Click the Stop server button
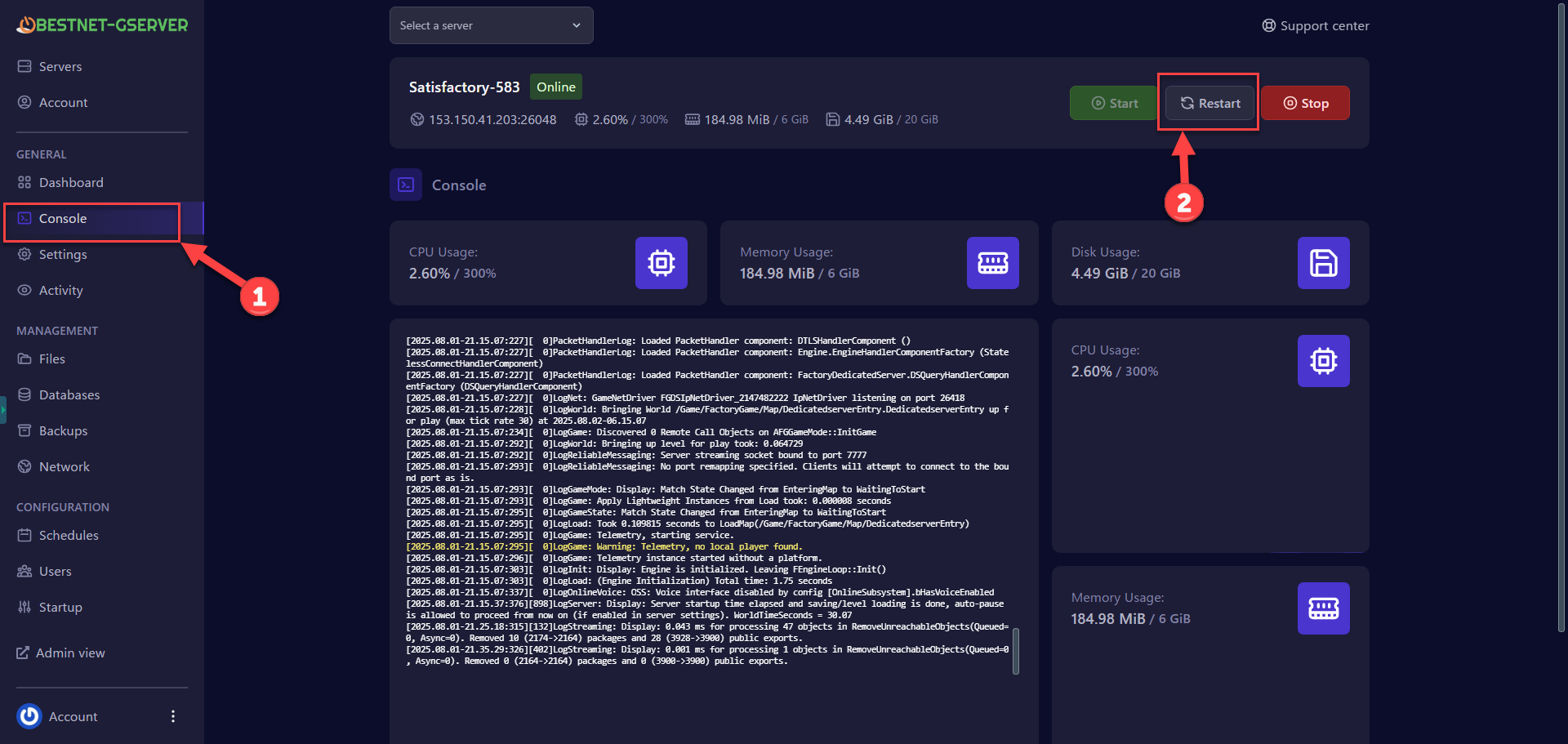The width and height of the screenshot is (1568, 744). 1305,103
